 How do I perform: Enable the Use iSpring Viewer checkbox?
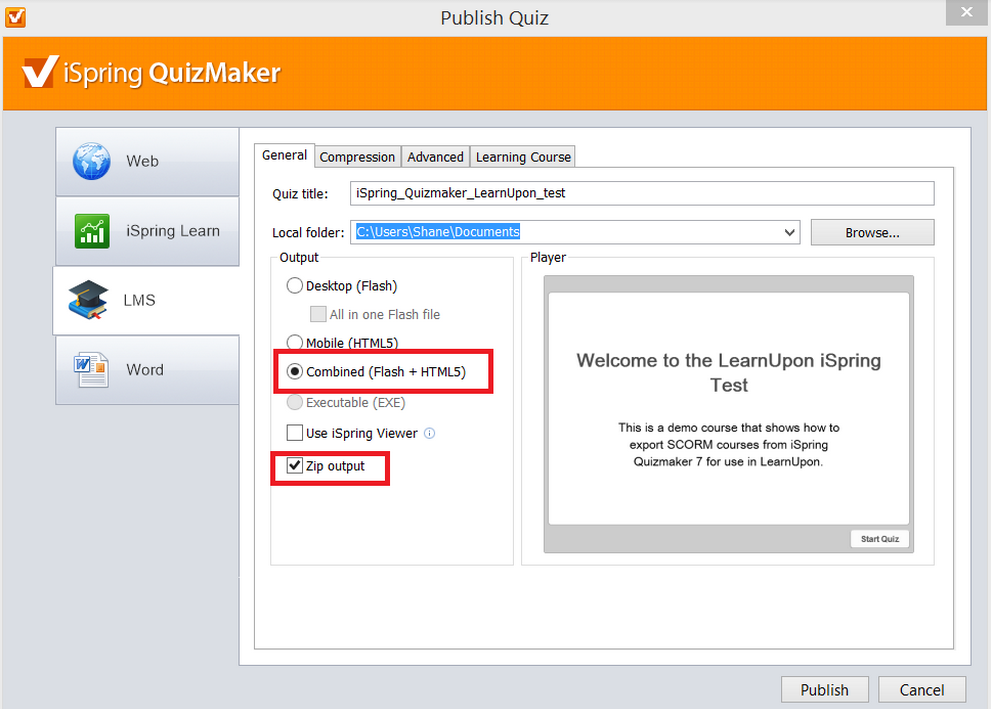pyautogui.click(x=295, y=433)
